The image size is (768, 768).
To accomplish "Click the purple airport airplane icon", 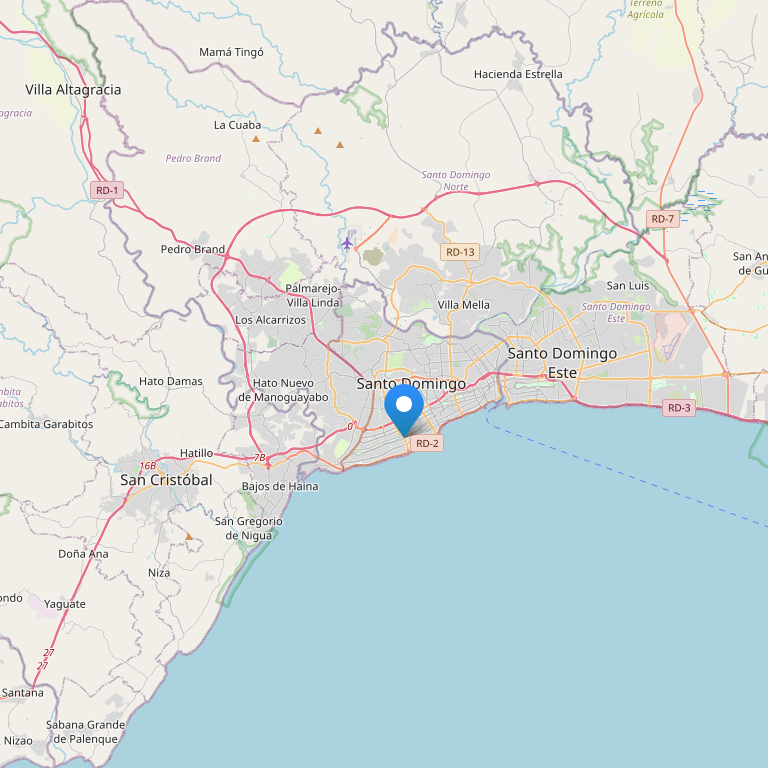I will click(347, 243).
